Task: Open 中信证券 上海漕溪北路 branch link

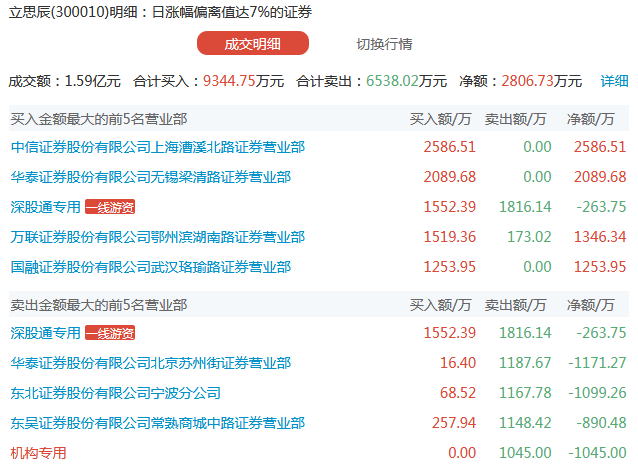Action: [157, 147]
